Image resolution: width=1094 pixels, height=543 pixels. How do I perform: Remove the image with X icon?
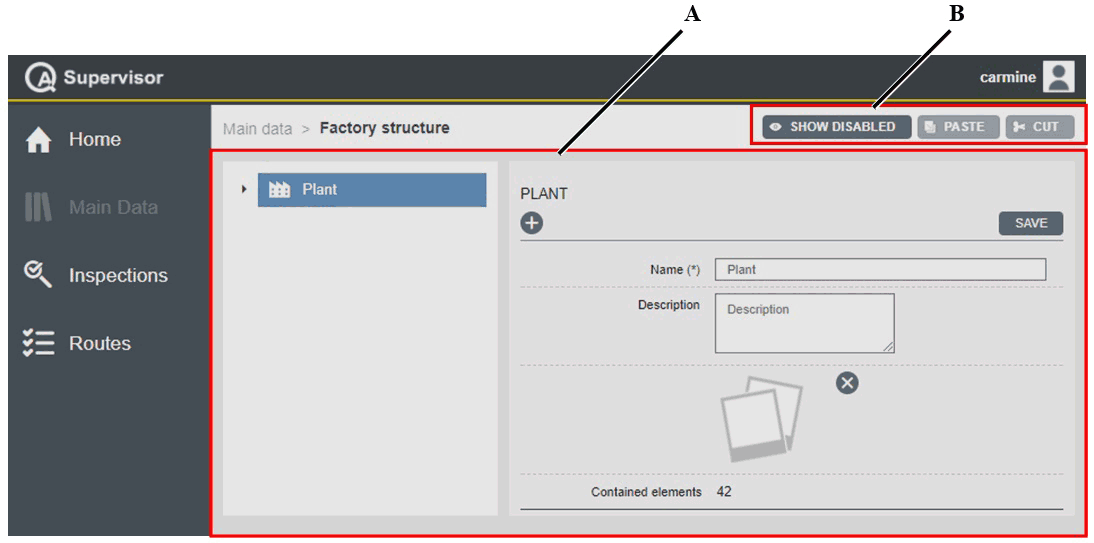point(847,382)
